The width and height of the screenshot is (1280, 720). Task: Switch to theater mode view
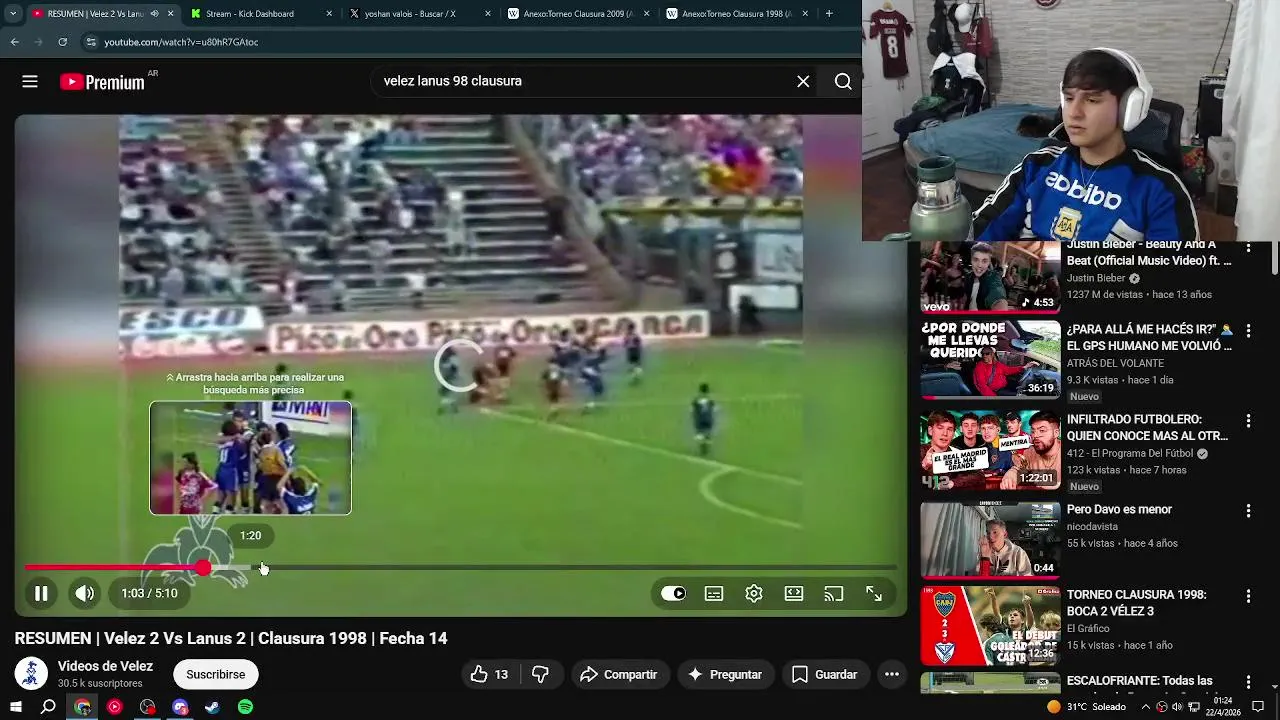794,593
